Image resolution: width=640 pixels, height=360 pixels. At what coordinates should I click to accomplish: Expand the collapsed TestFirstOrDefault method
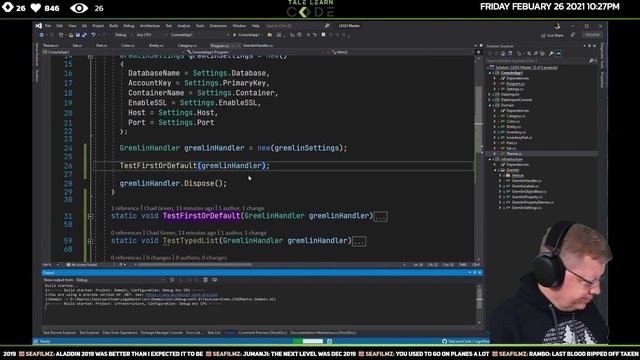(x=90, y=216)
